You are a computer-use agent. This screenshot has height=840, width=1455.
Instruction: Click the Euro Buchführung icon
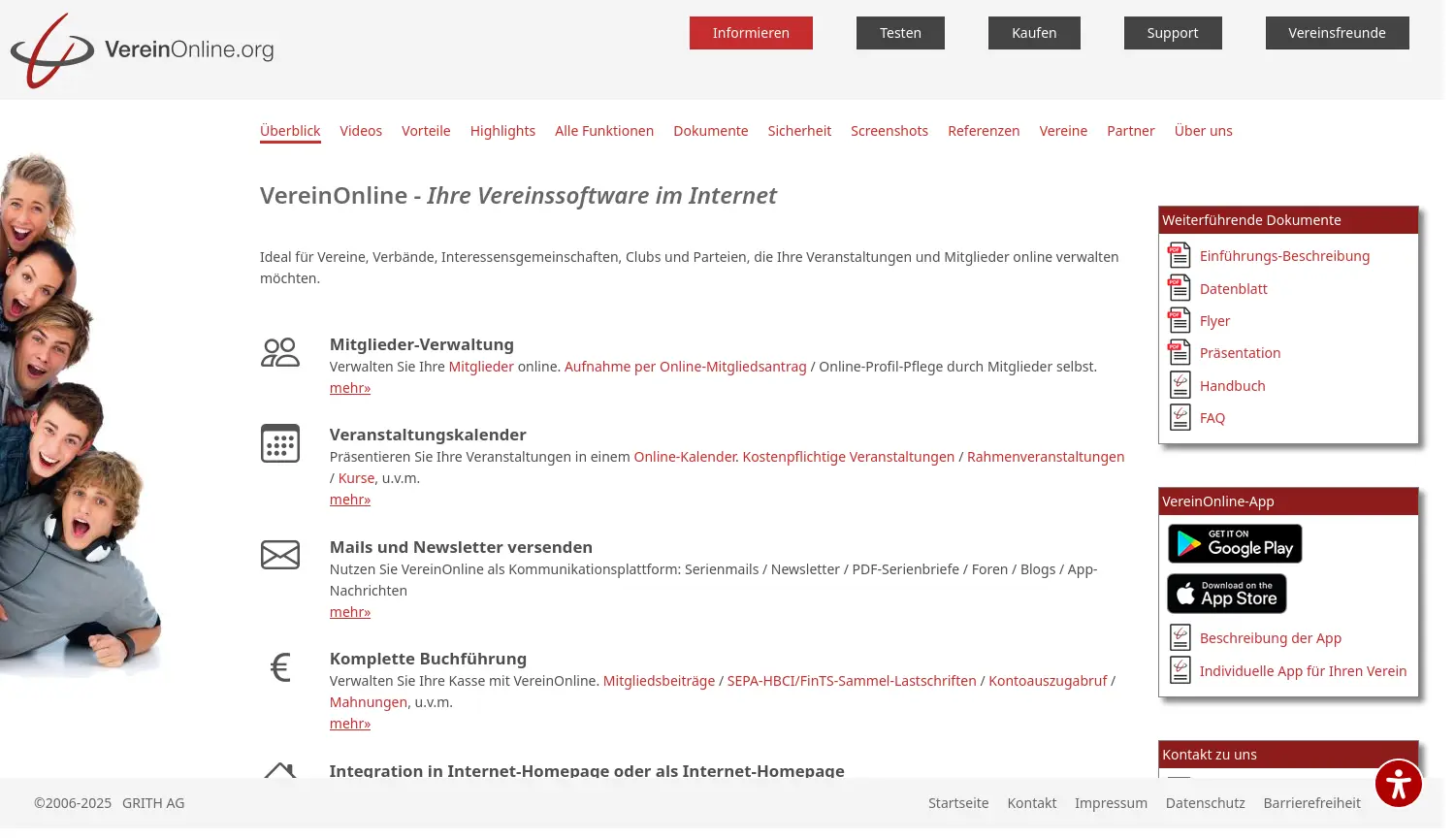point(280,667)
